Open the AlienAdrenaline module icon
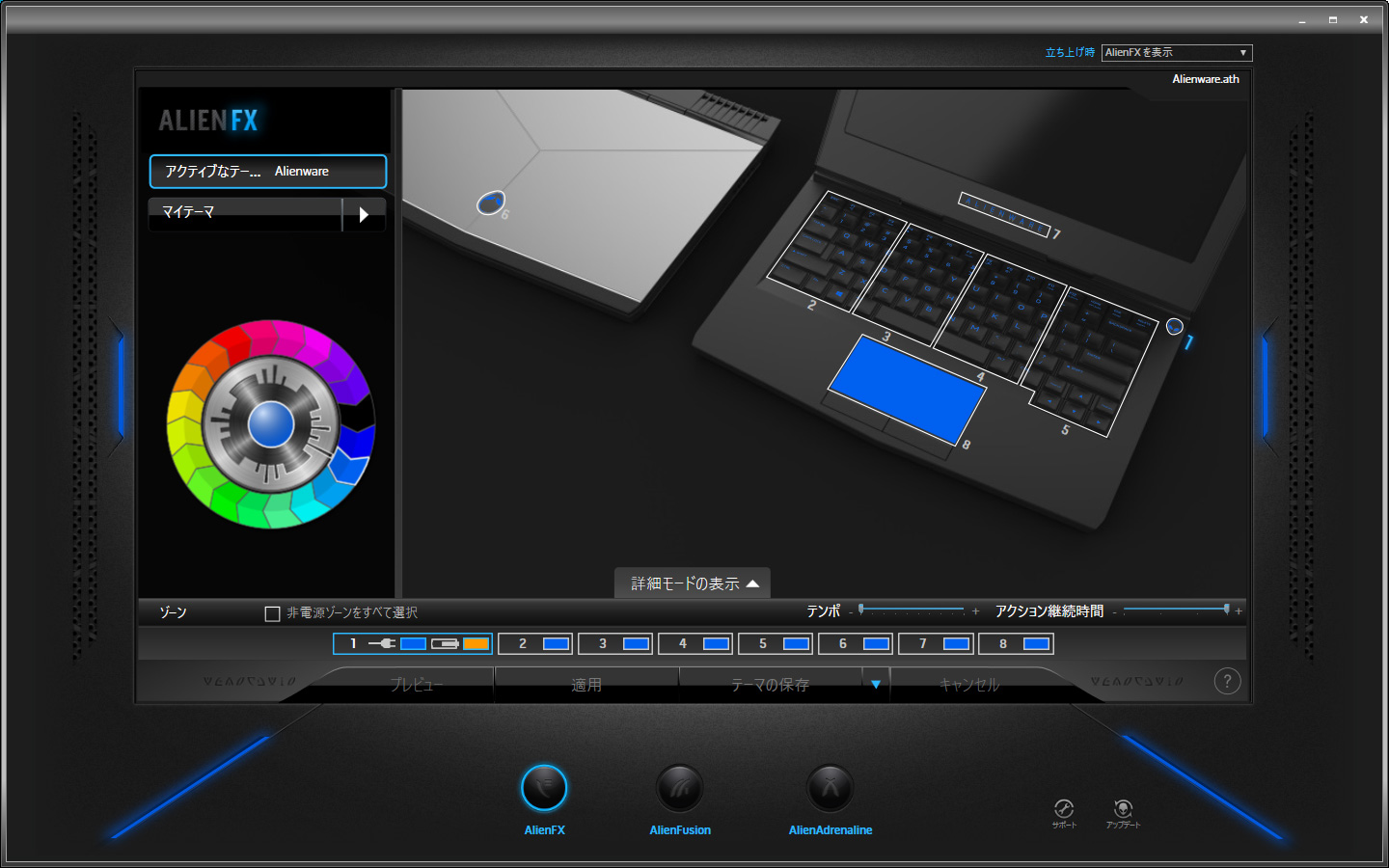1389x868 pixels. 830,789
